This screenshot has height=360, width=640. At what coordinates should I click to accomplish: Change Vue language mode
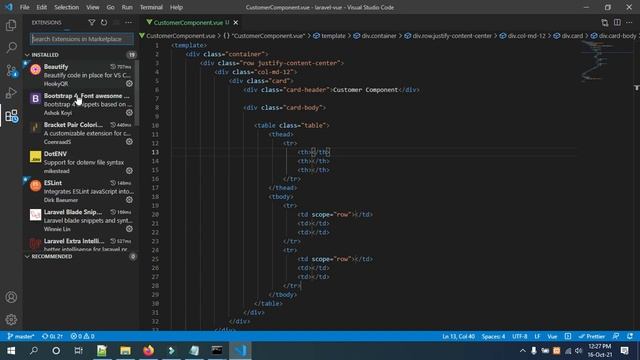tap(552, 336)
